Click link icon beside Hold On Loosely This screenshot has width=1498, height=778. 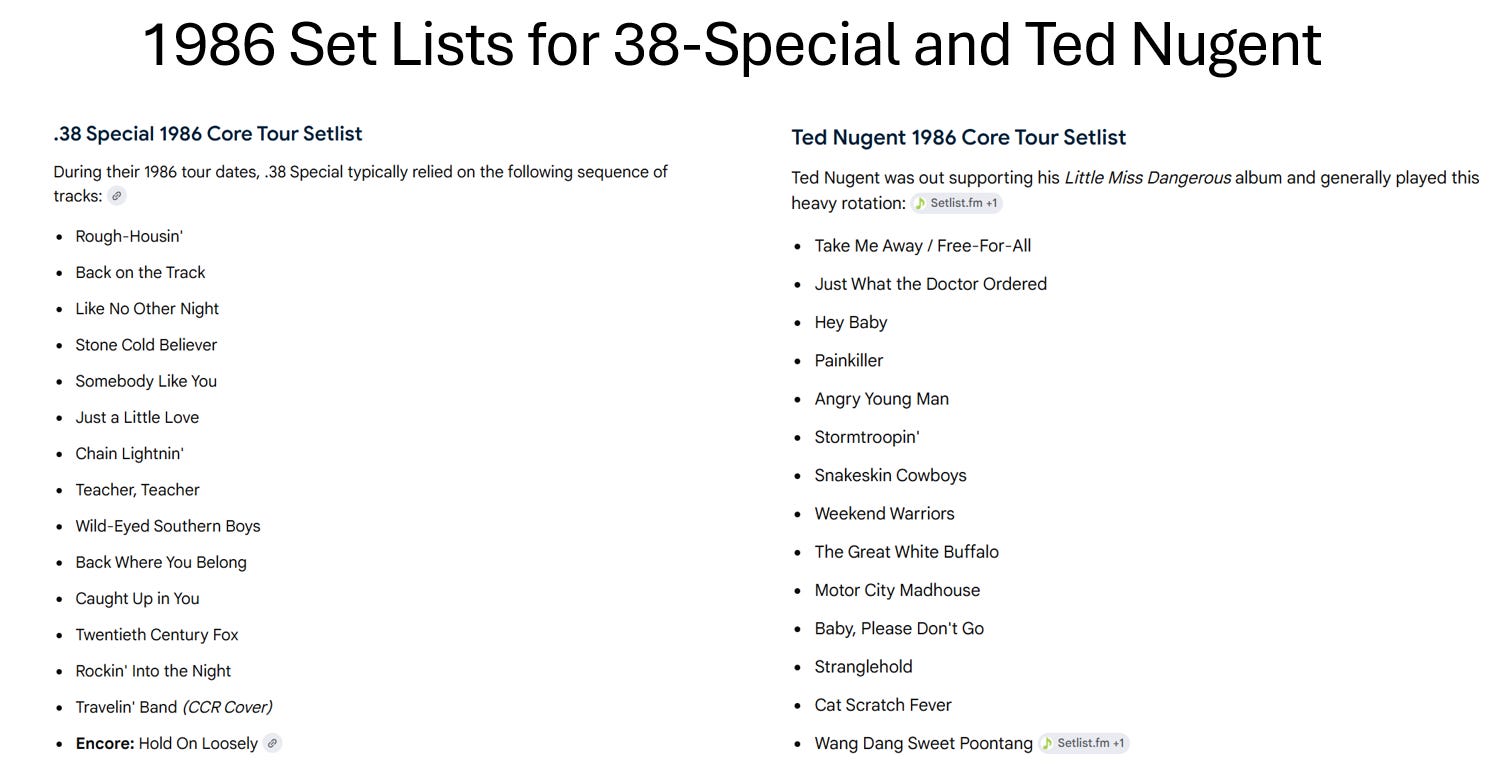(272, 743)
